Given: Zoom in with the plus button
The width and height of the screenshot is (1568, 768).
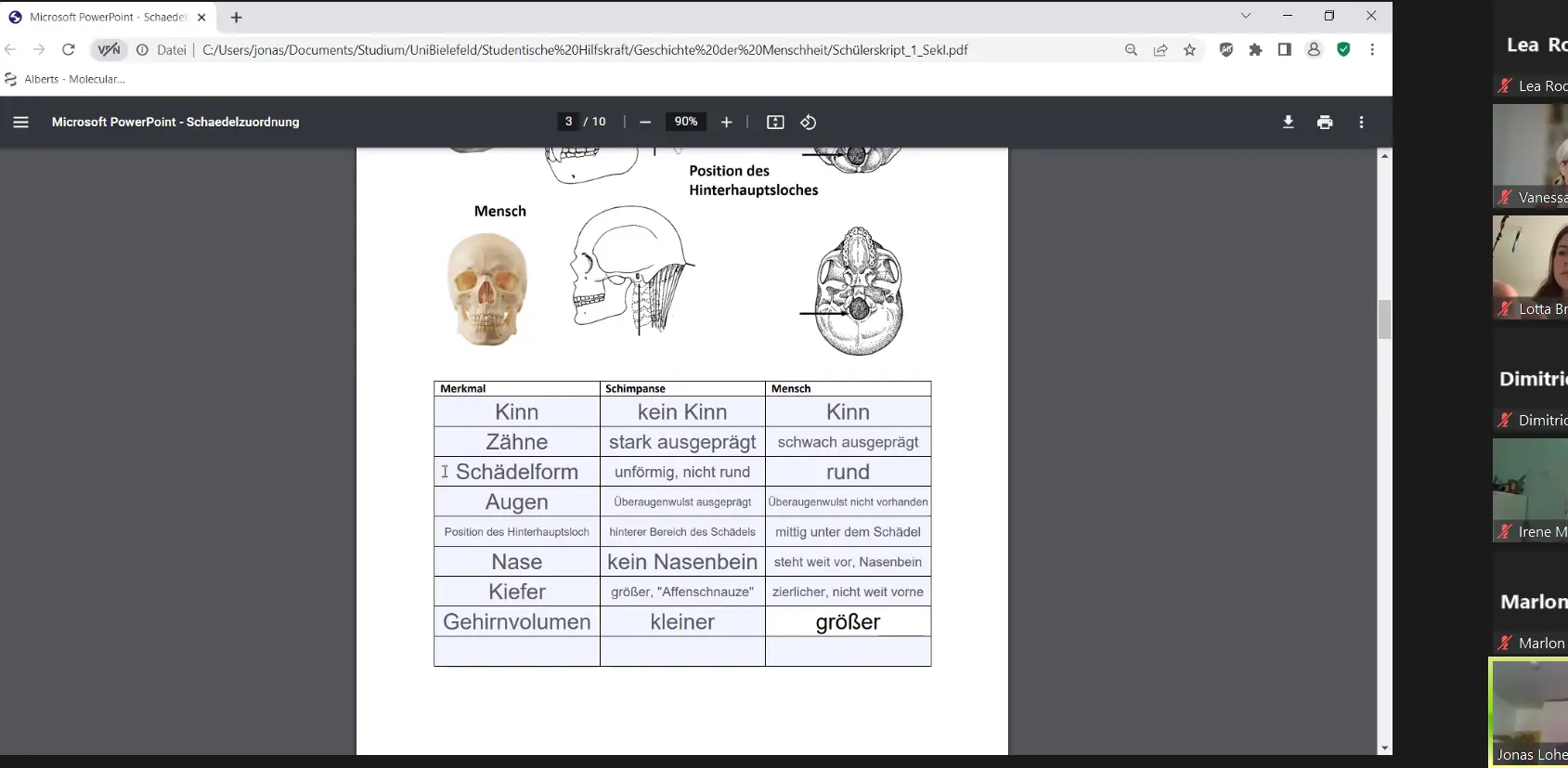Looking at the screenshot, I should pyautogui.click(x=726, y=122).
